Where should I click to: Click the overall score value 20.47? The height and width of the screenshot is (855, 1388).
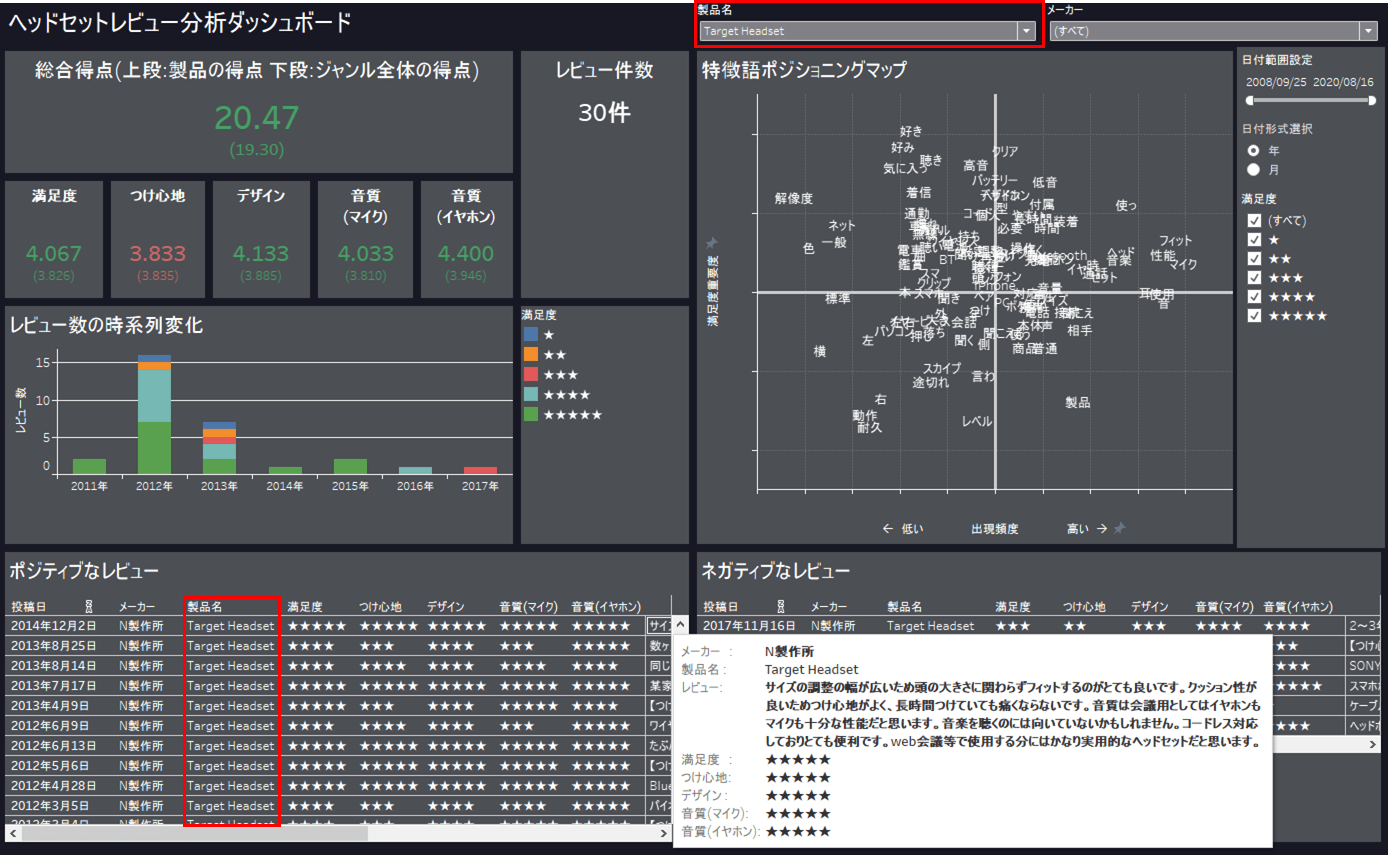(257, 118)
